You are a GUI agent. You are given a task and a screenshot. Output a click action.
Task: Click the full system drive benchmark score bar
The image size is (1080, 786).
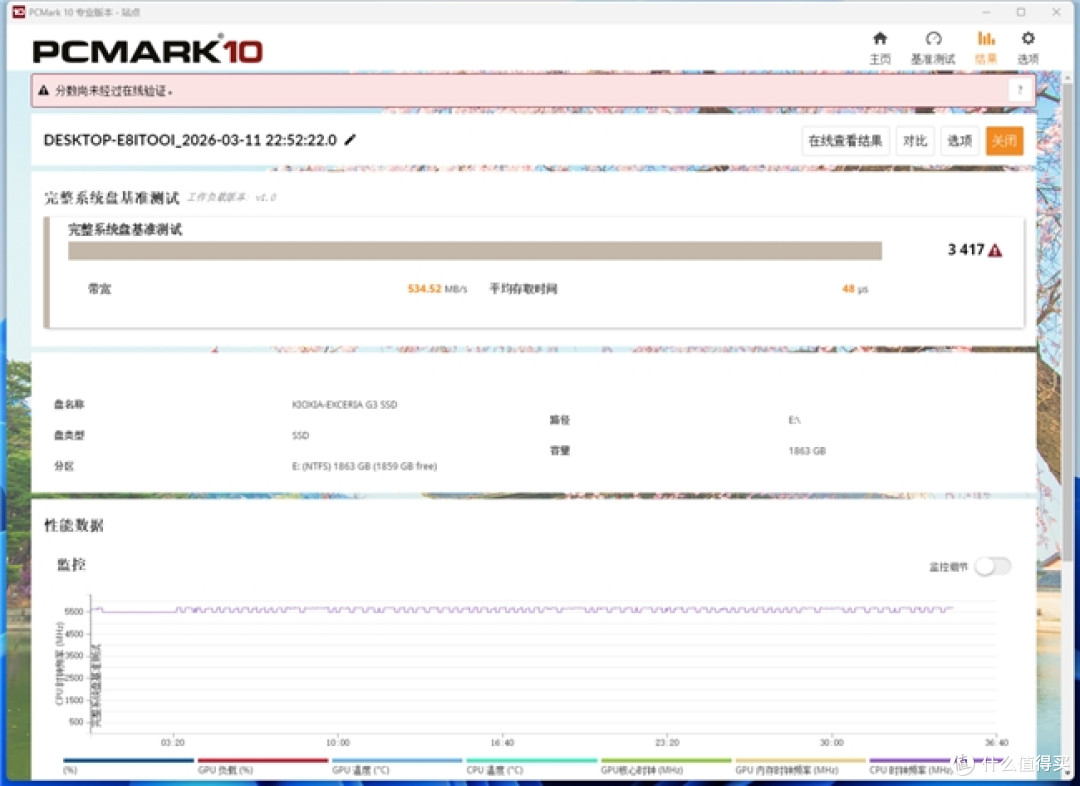475,251
